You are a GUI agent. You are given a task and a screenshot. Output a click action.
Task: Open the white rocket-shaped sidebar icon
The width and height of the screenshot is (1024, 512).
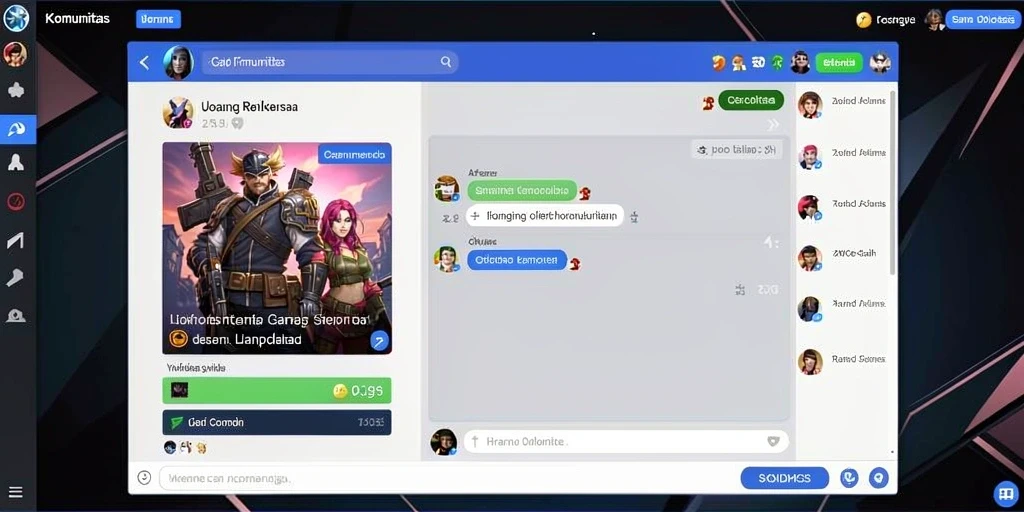pyautogui.click(x=16, y=163)
